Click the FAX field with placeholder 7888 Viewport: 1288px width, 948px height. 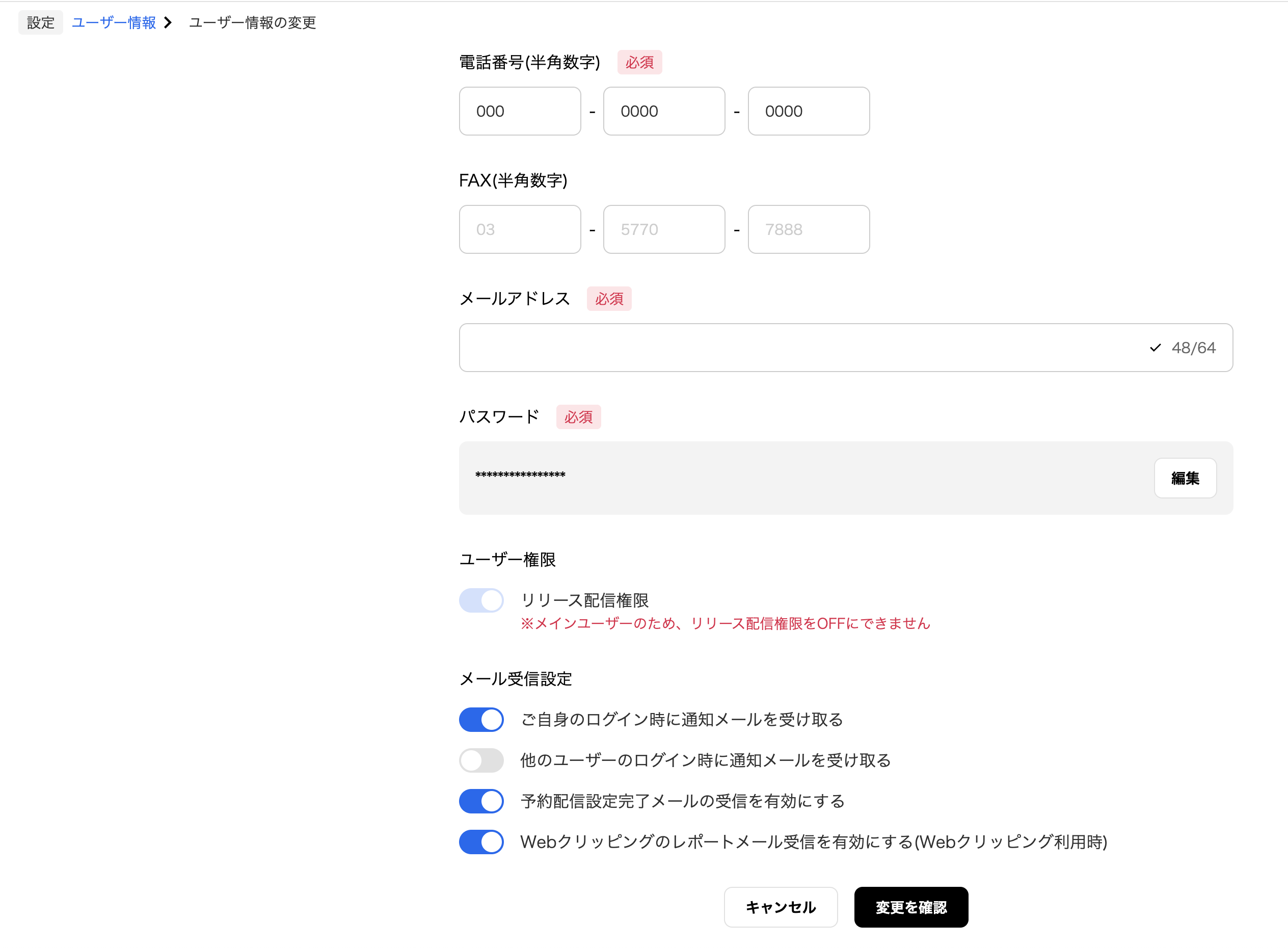809,229
